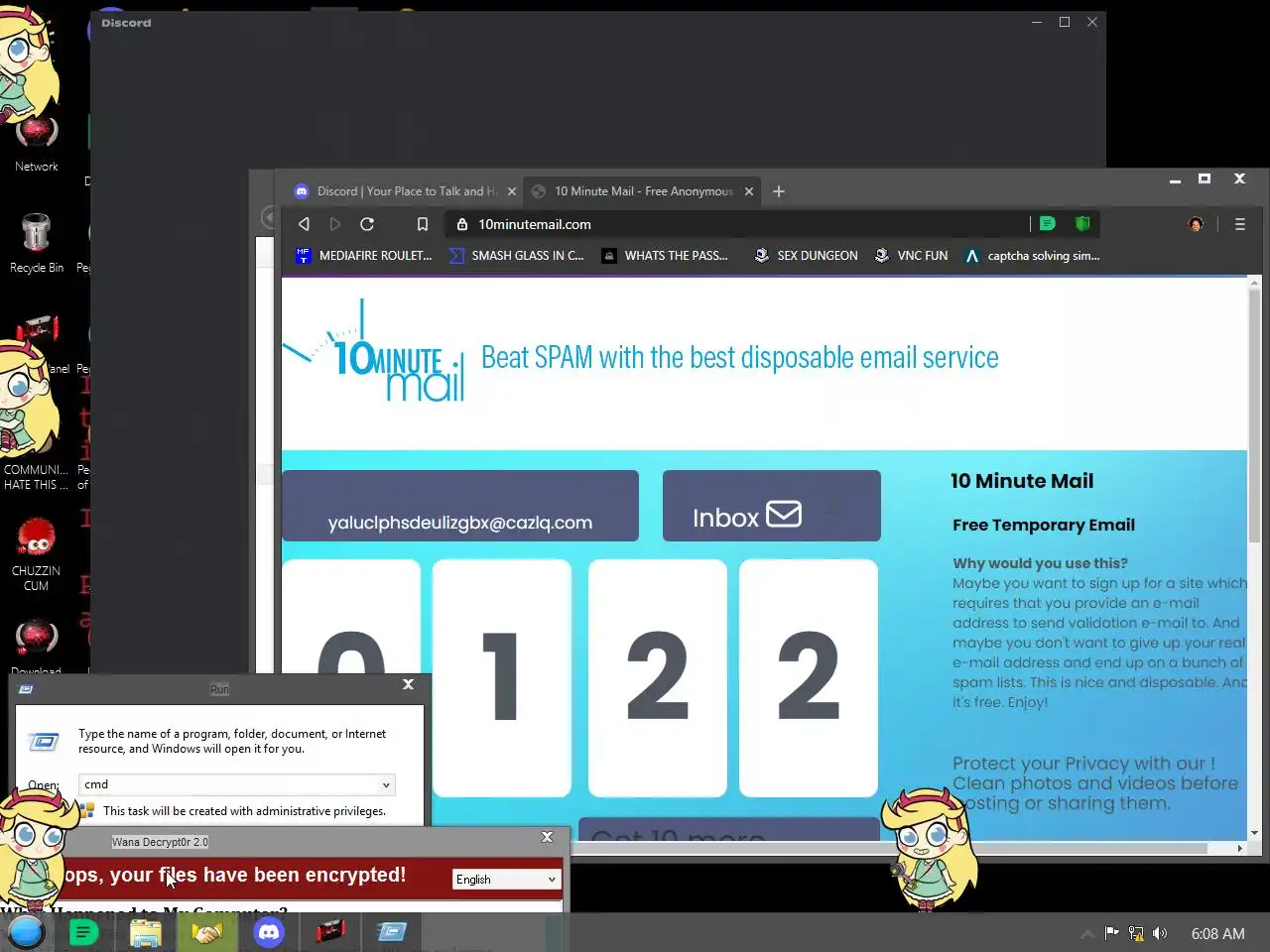1270x952 pixels.
Task: Click the horizontal scroll-right arrow
Action: pos(1239,848)
